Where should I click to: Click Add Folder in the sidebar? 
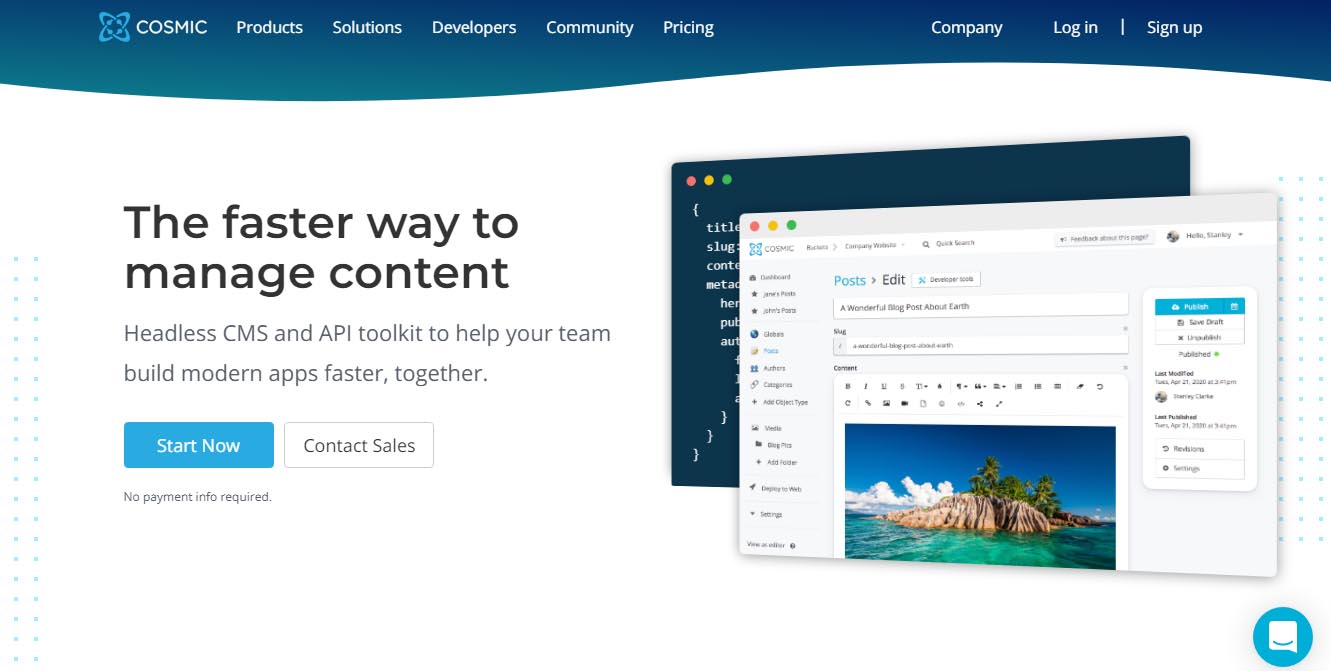[776, 462]
